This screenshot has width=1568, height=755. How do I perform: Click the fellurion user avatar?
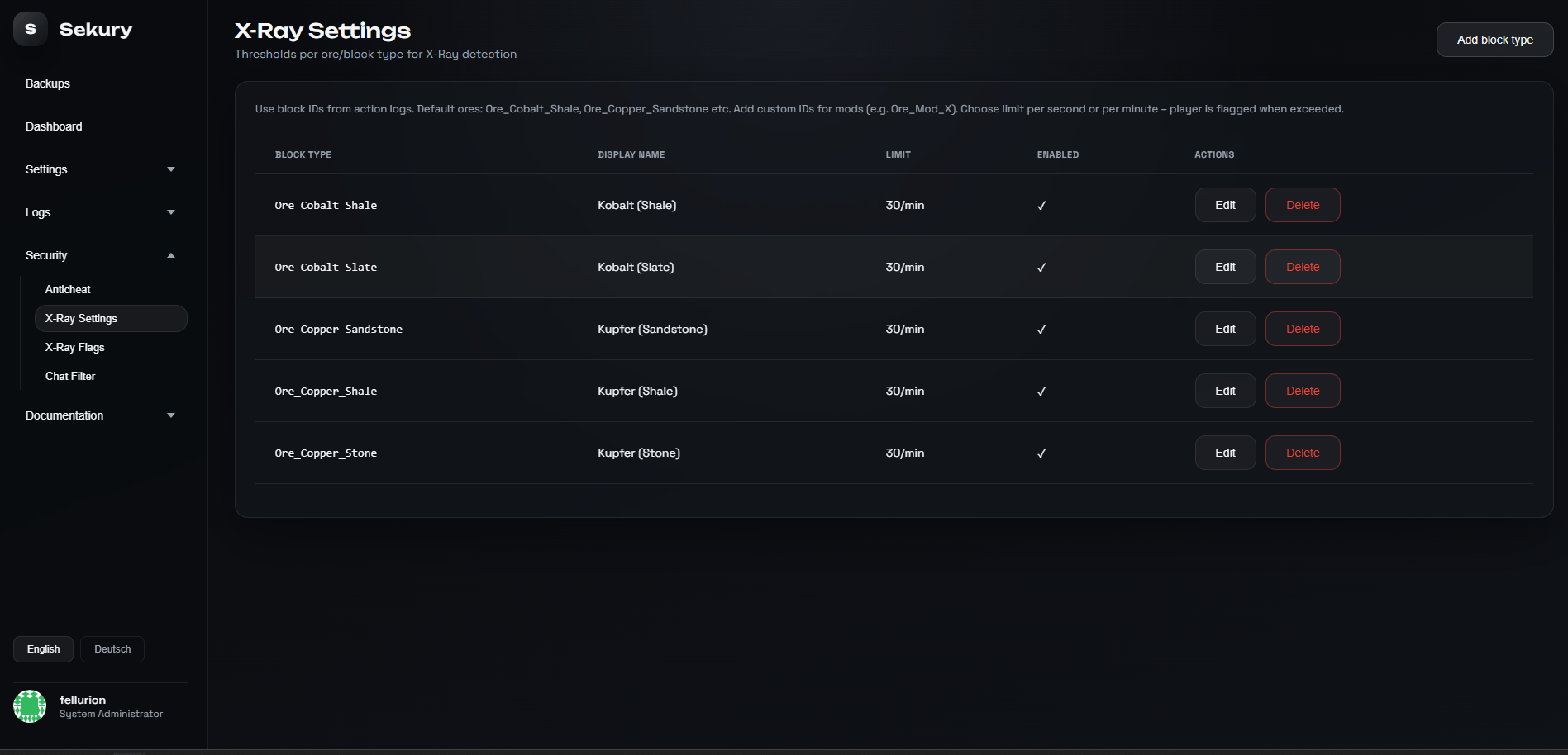click(30, 706)
